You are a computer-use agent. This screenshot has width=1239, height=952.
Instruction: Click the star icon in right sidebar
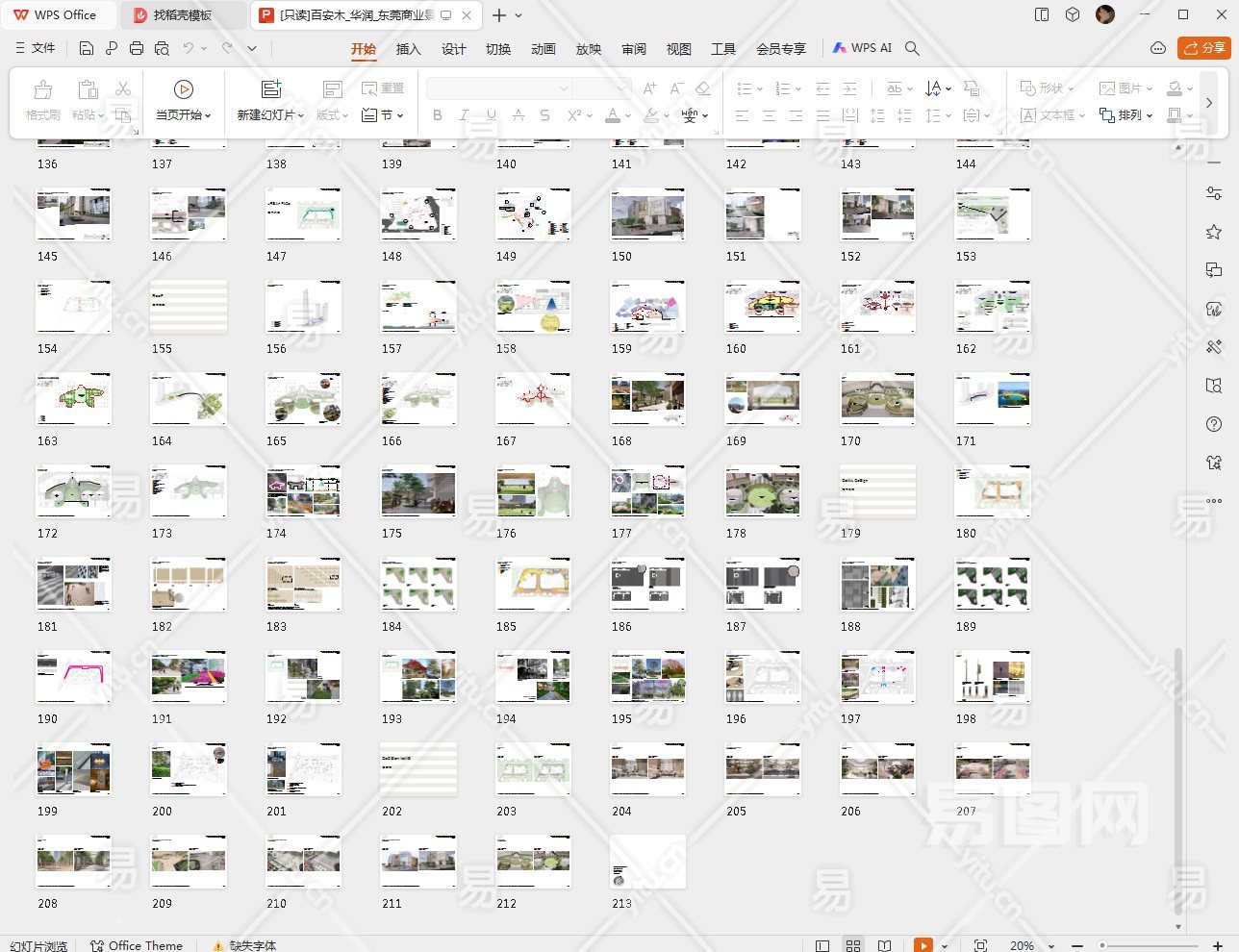[1214, 232]
